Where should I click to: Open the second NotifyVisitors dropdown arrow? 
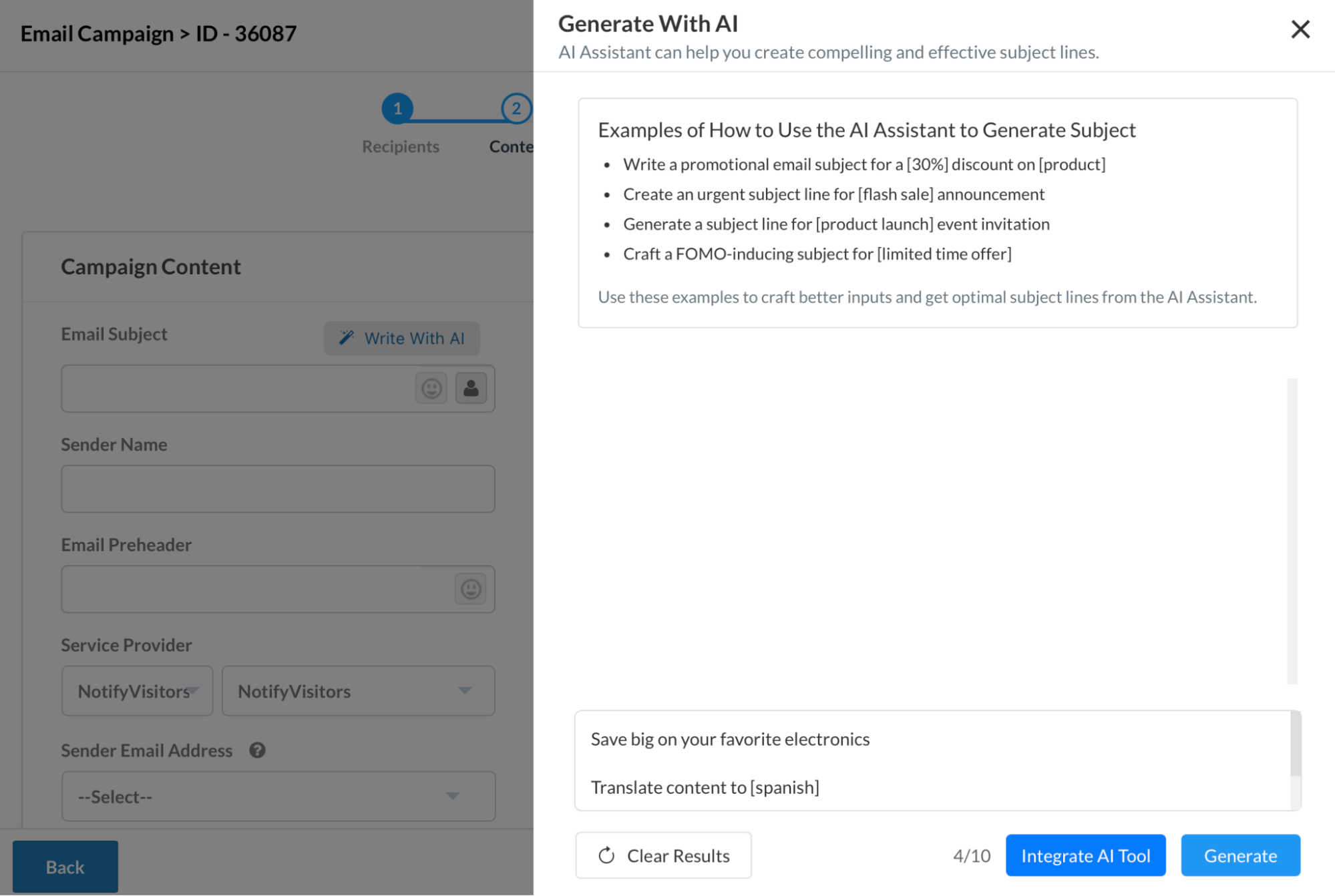pyautogui.click(x=464, y=691)
